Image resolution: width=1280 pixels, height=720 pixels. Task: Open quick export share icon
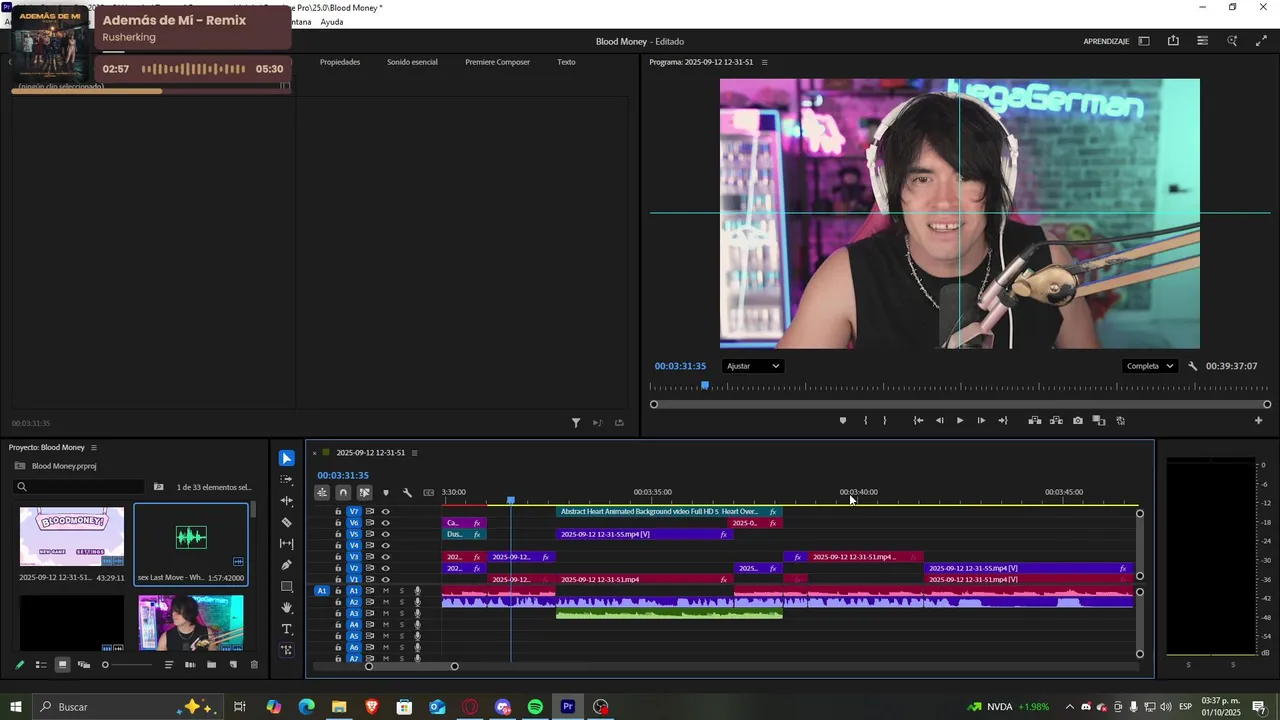1173,41
